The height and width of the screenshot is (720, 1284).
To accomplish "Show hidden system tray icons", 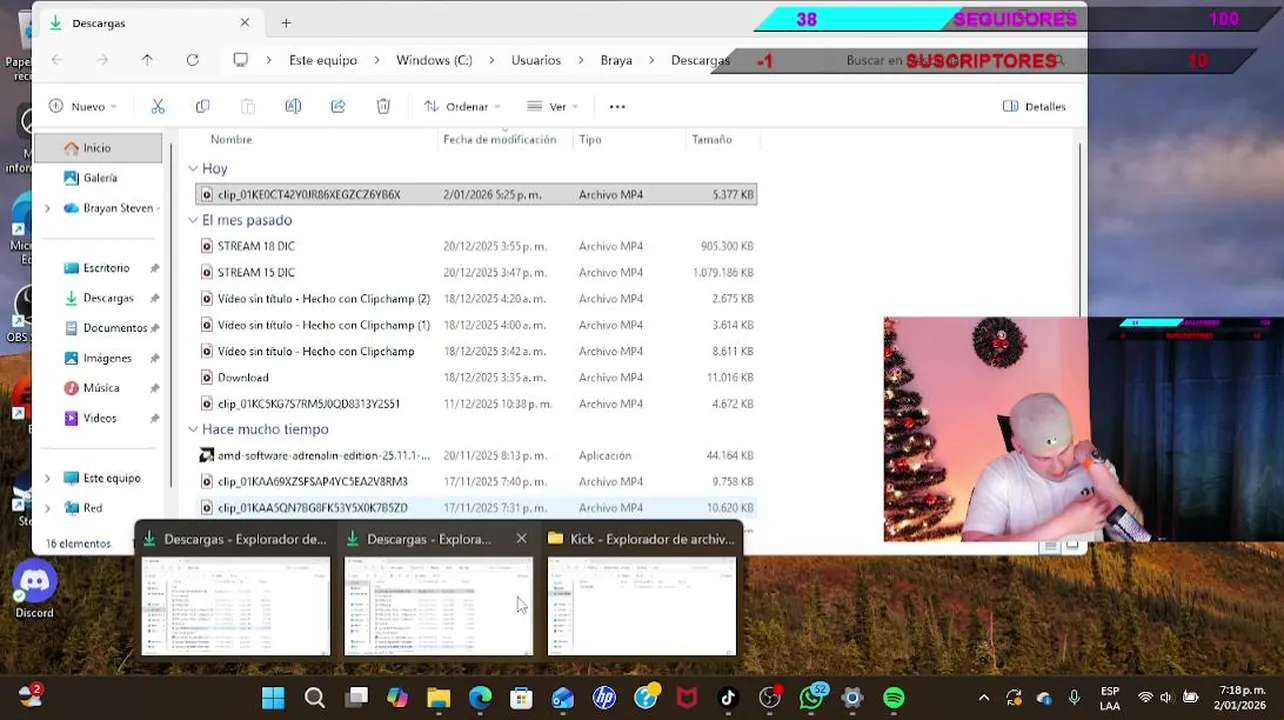I will 984,698.
